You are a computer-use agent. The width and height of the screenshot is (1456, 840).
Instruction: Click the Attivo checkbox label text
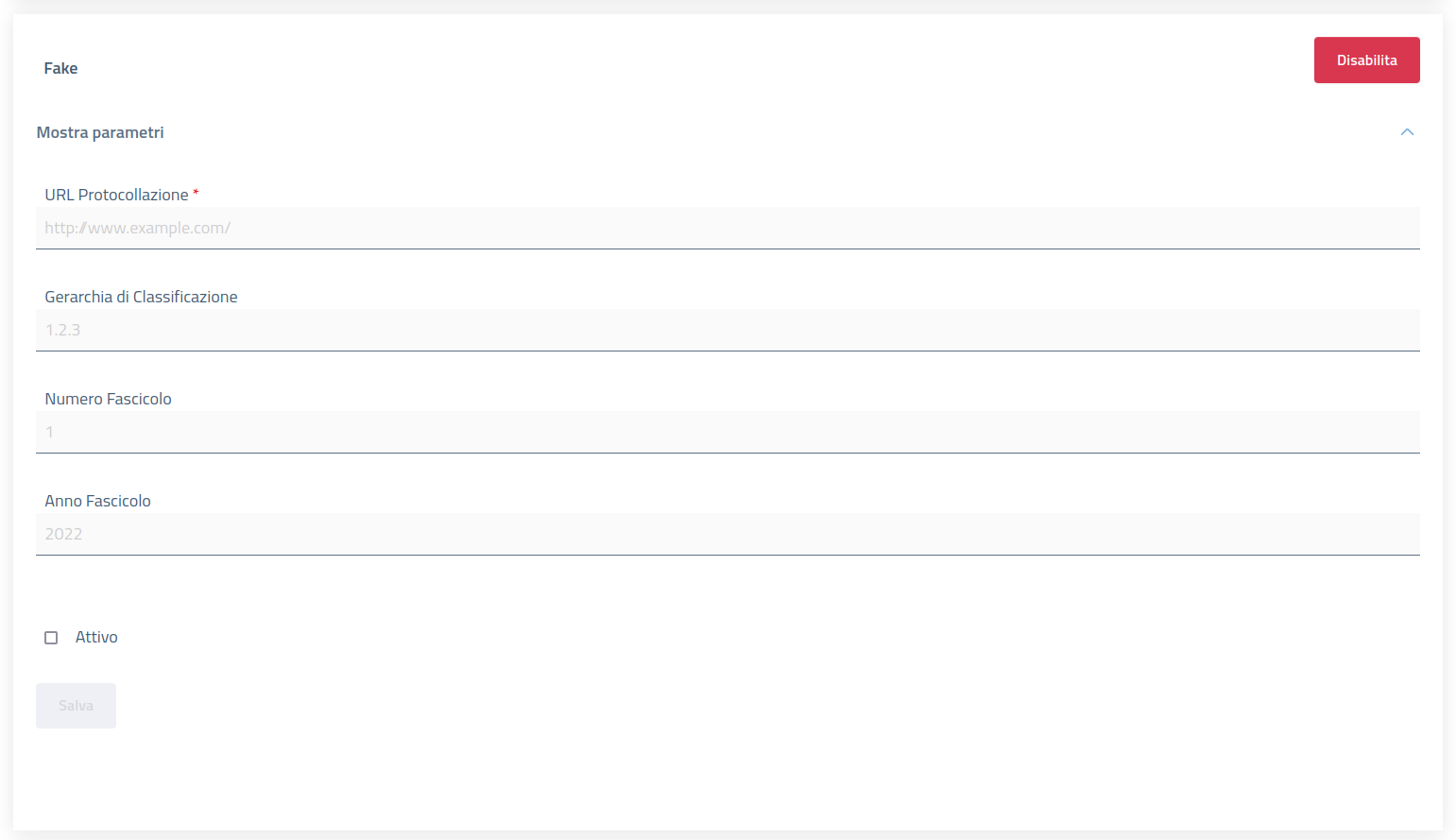pos(96,638)
